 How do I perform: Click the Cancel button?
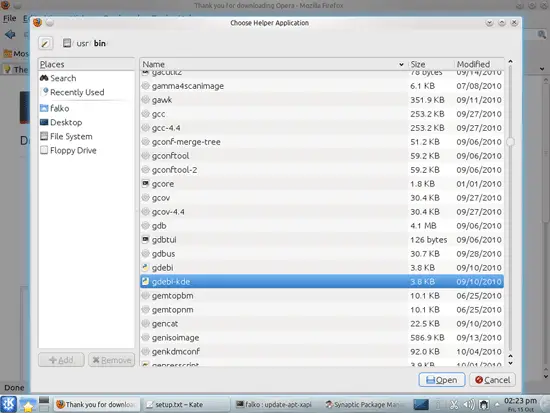tap(492, 380)
